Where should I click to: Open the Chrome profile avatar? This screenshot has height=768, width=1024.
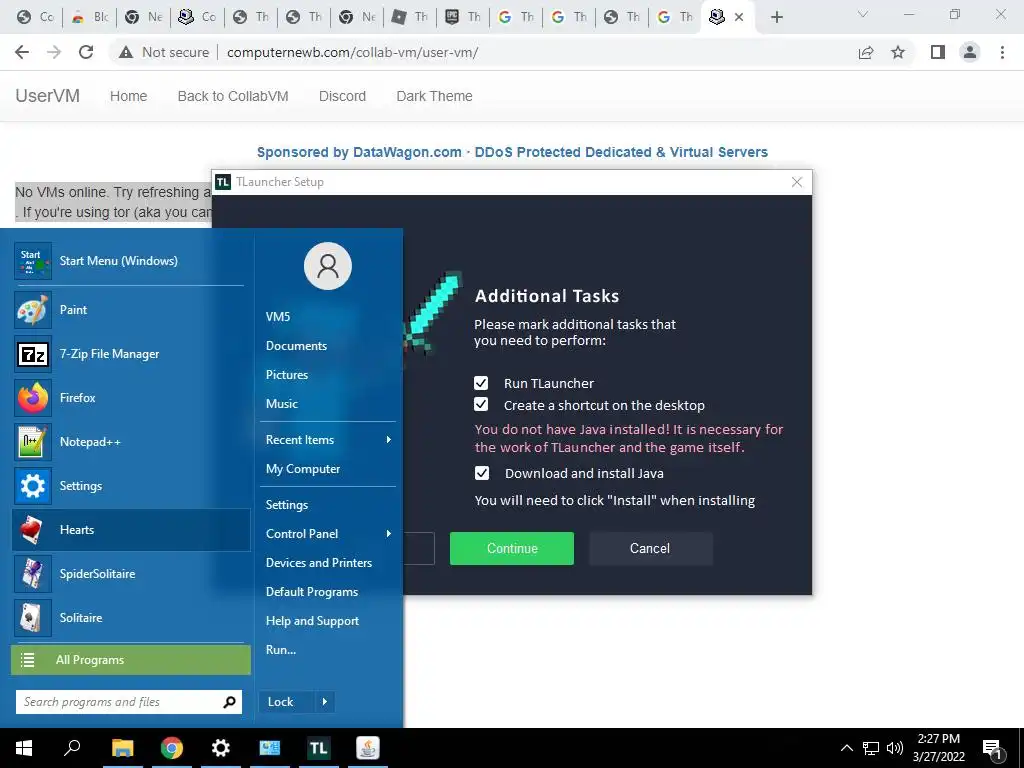point(970,52)
